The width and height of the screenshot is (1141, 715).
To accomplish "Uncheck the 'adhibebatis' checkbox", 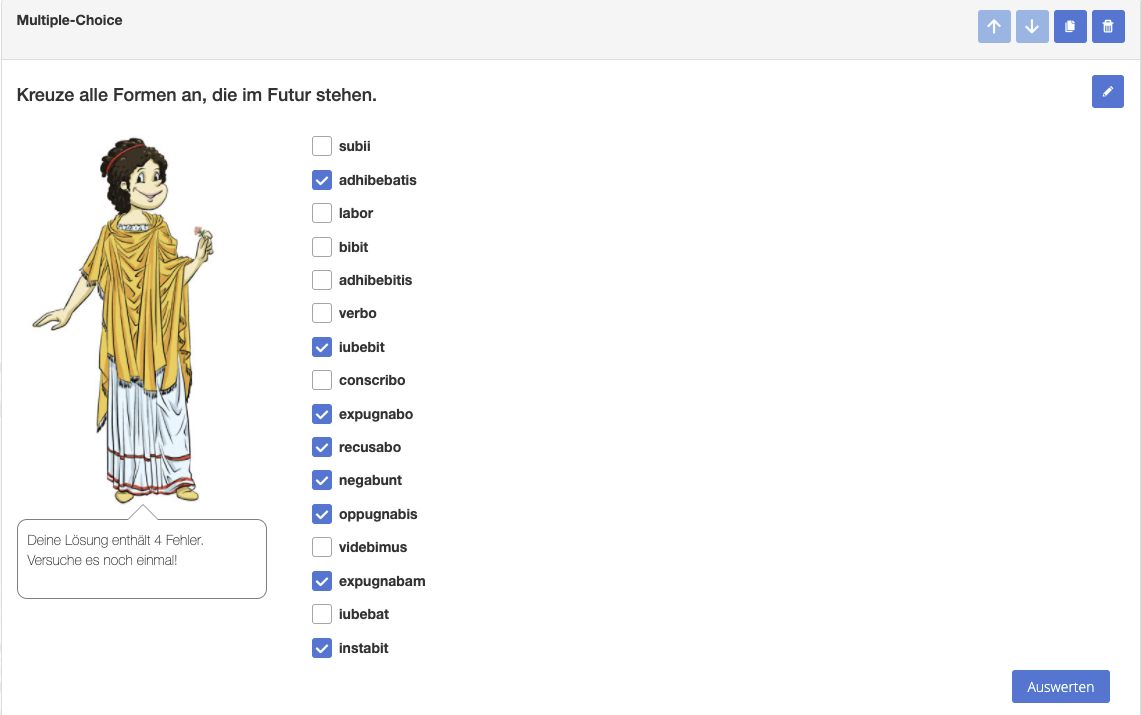I will point(322,180).
